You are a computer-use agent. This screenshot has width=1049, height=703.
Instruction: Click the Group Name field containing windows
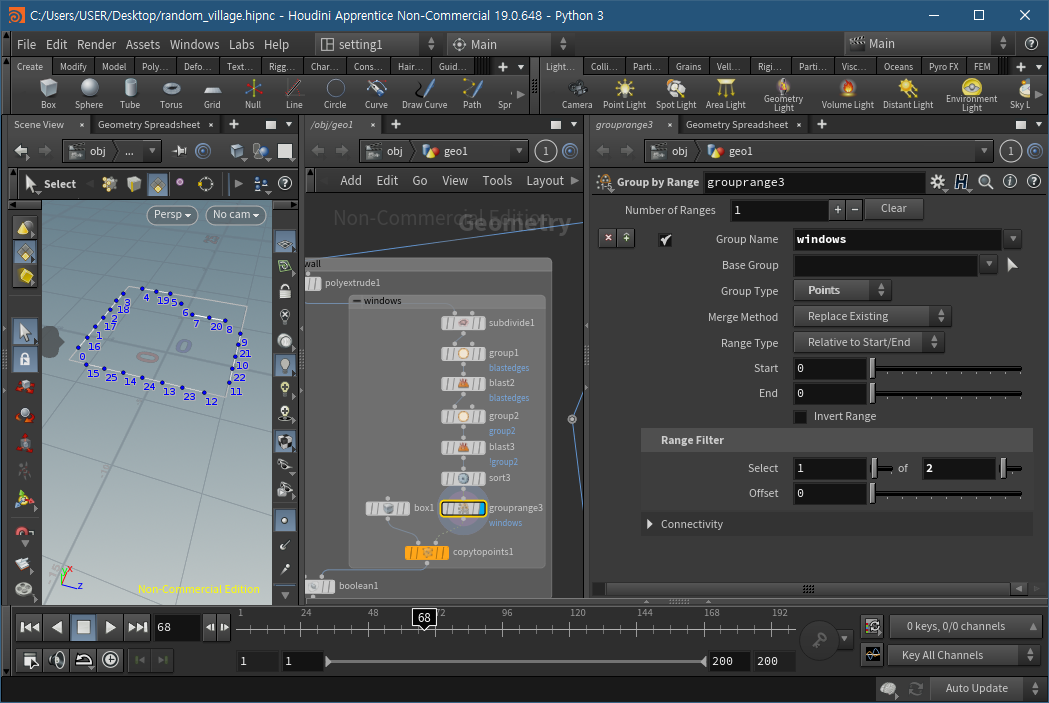pos(897,239)
